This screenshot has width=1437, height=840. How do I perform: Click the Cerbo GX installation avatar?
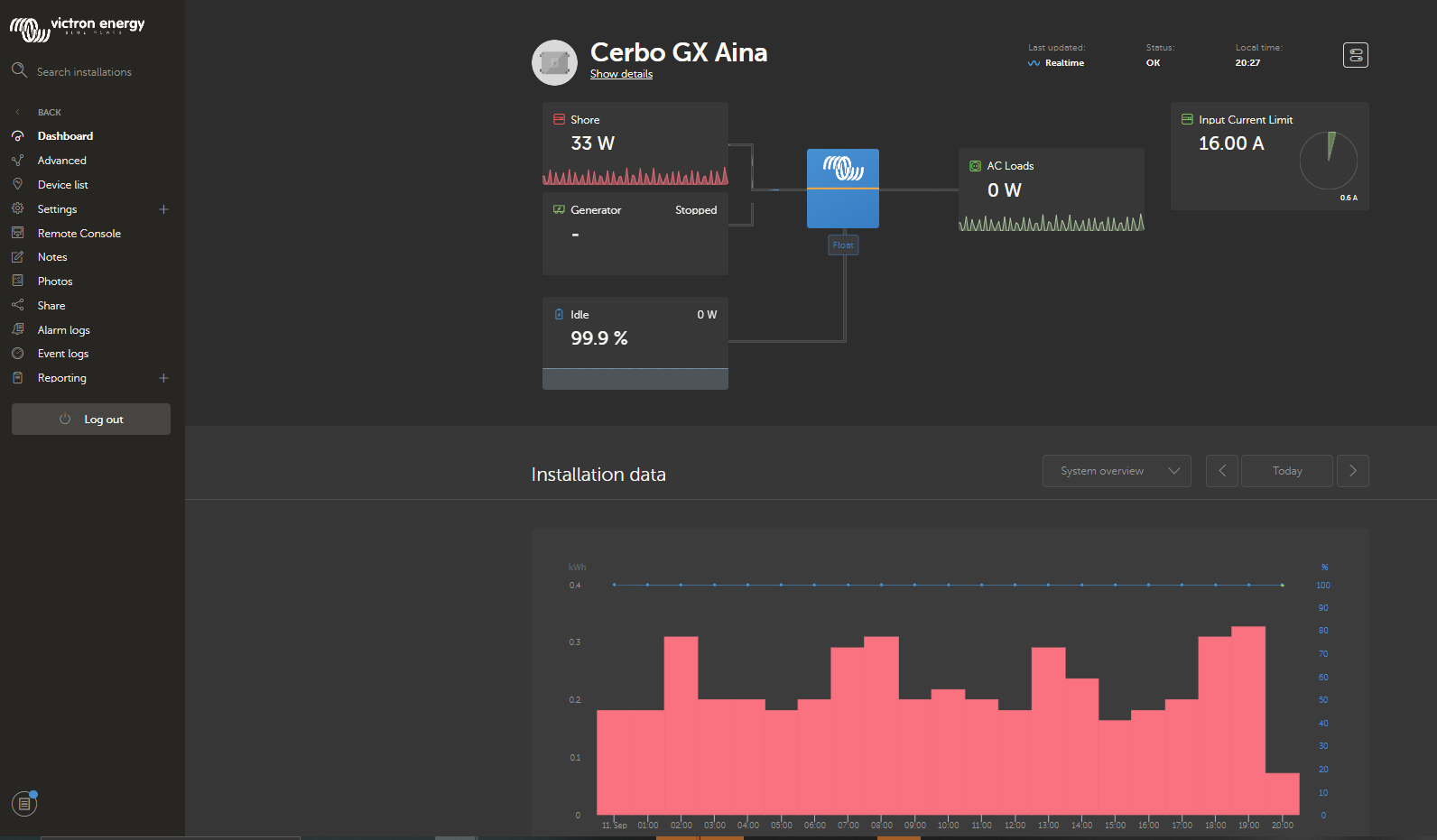554,62
